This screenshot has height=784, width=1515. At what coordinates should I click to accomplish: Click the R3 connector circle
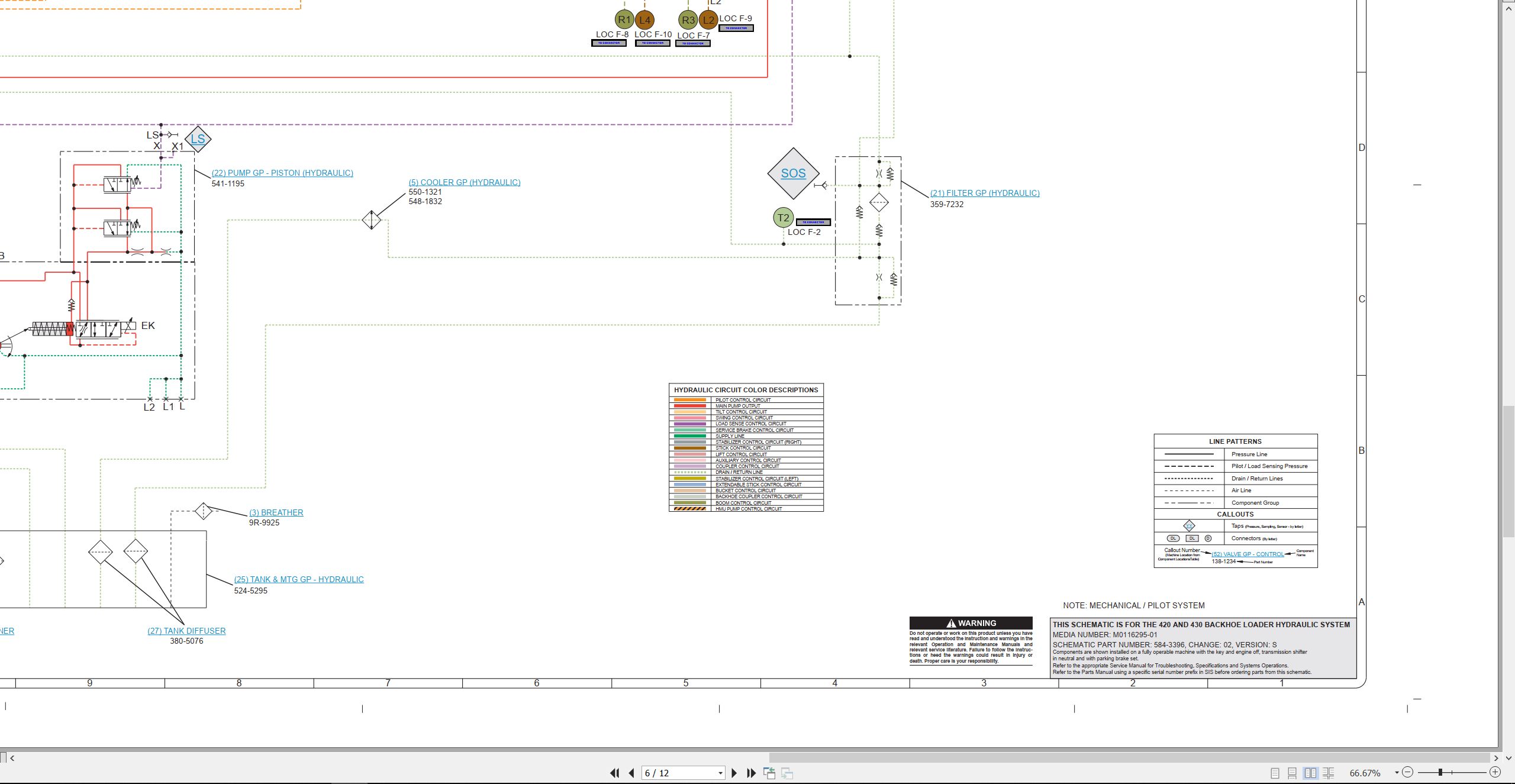point(688,20)
